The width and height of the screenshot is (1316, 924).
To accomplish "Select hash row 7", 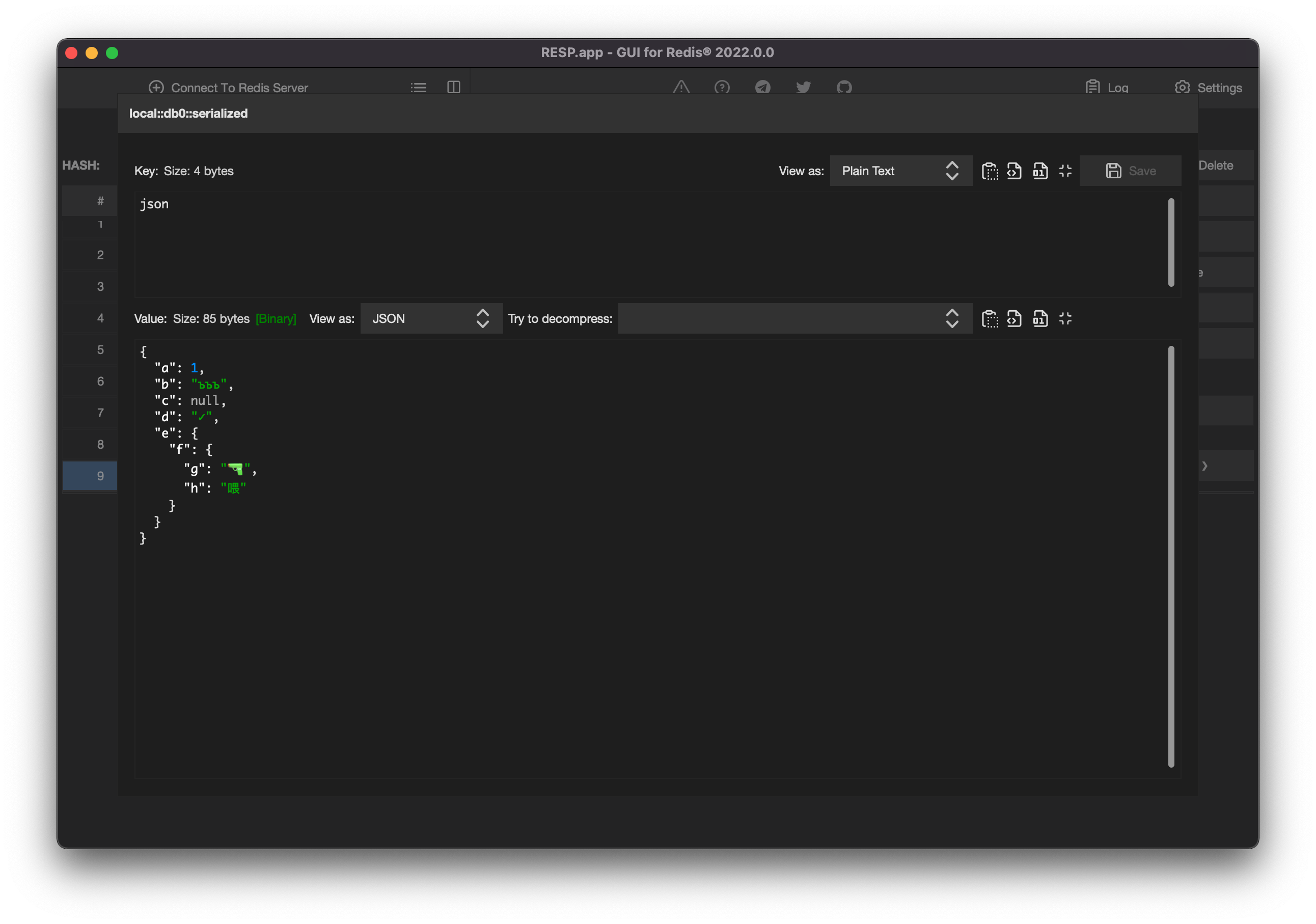I will [90, 413].
